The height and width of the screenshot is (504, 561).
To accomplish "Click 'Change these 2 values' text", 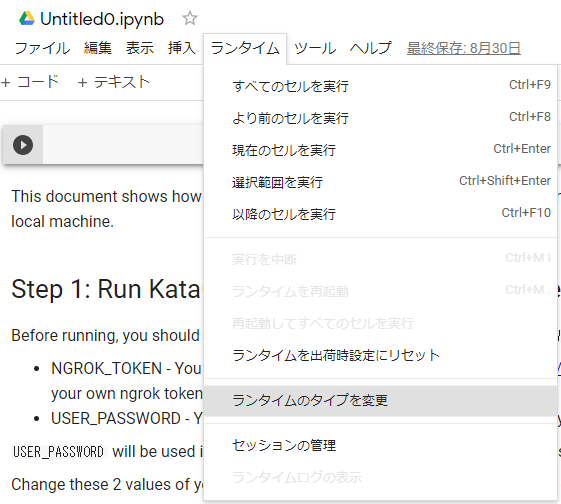I will [107, 485].
